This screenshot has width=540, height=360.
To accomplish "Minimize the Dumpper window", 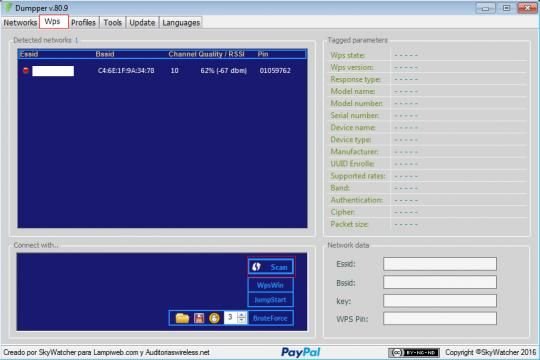I will (486, 8).
